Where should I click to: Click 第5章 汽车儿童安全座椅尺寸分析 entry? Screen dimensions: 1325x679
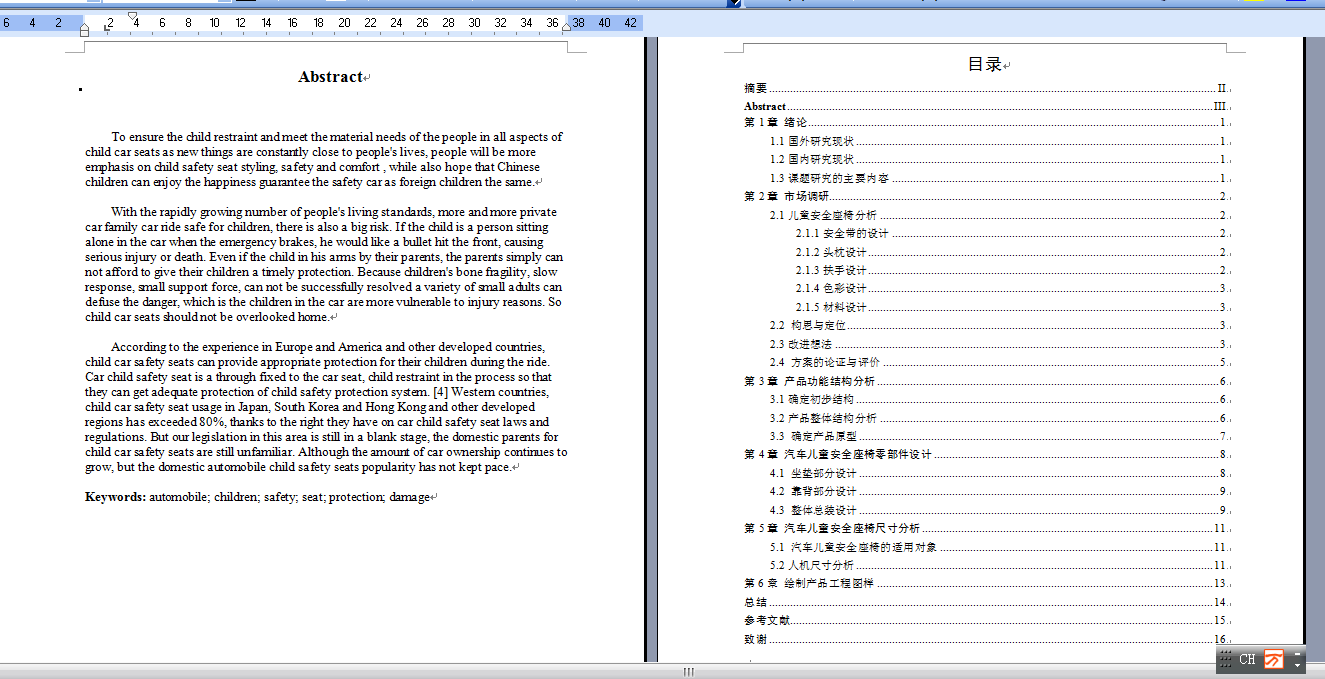point(987,528)
